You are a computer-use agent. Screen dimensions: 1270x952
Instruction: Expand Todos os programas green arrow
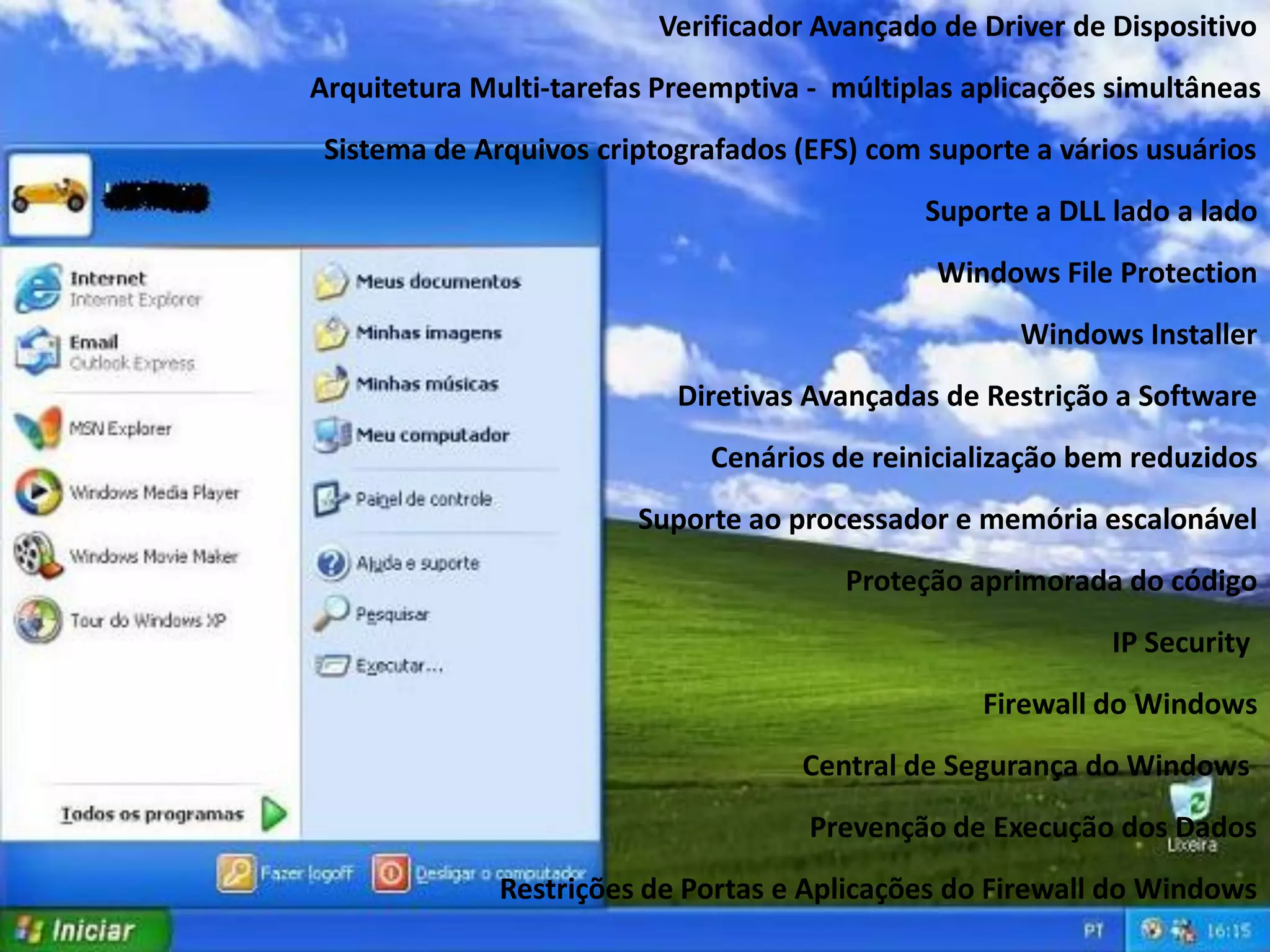tap(273, 814)
